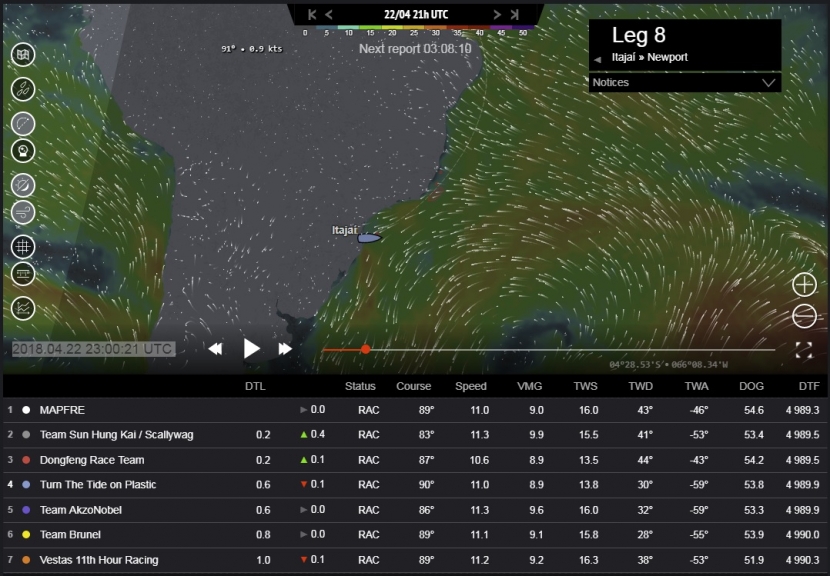Sort table by the DTF column header
This screenshot has width=830, height=576.
pos(808,386)
